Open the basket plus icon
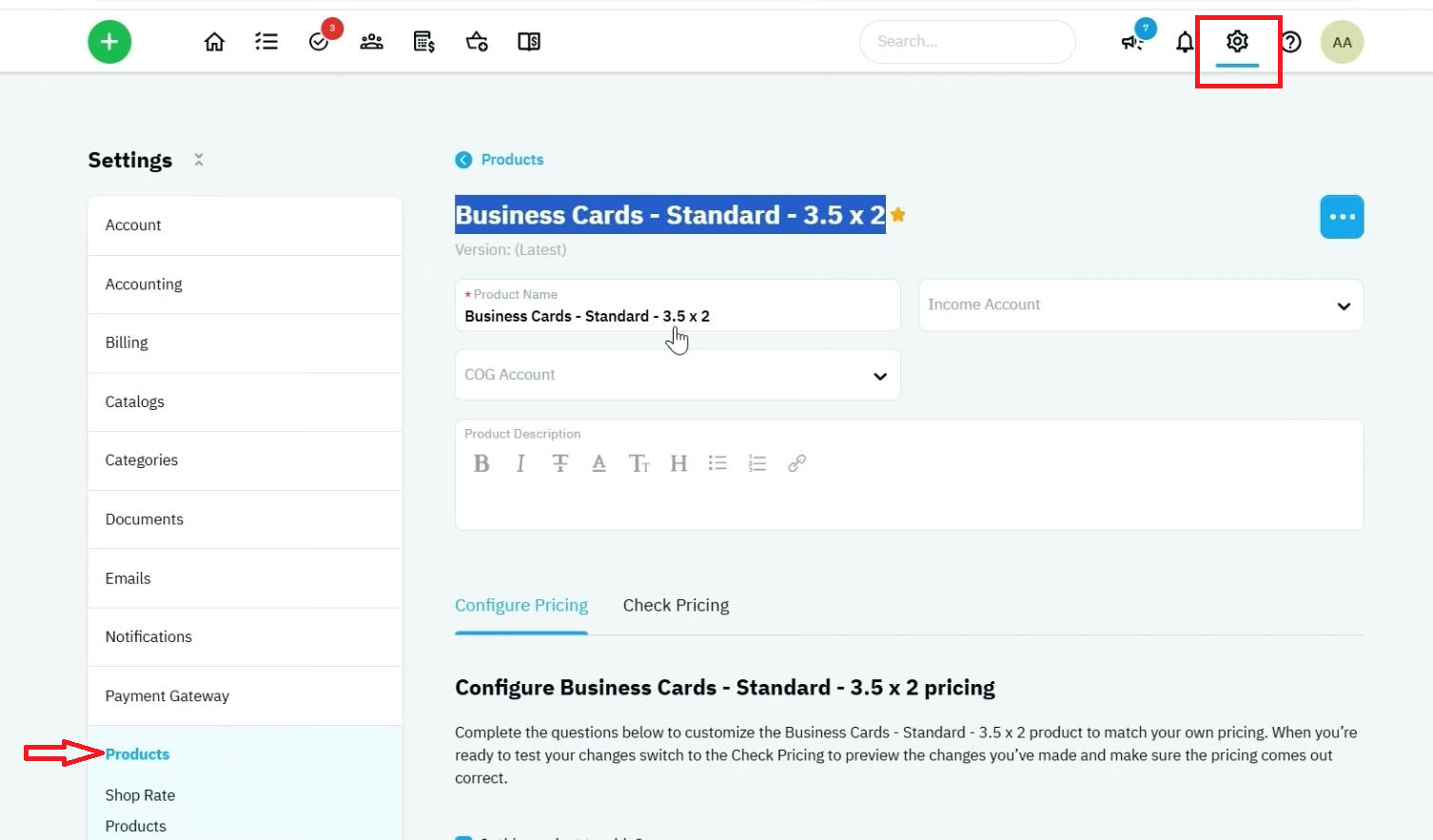 [x=477, y=42]
